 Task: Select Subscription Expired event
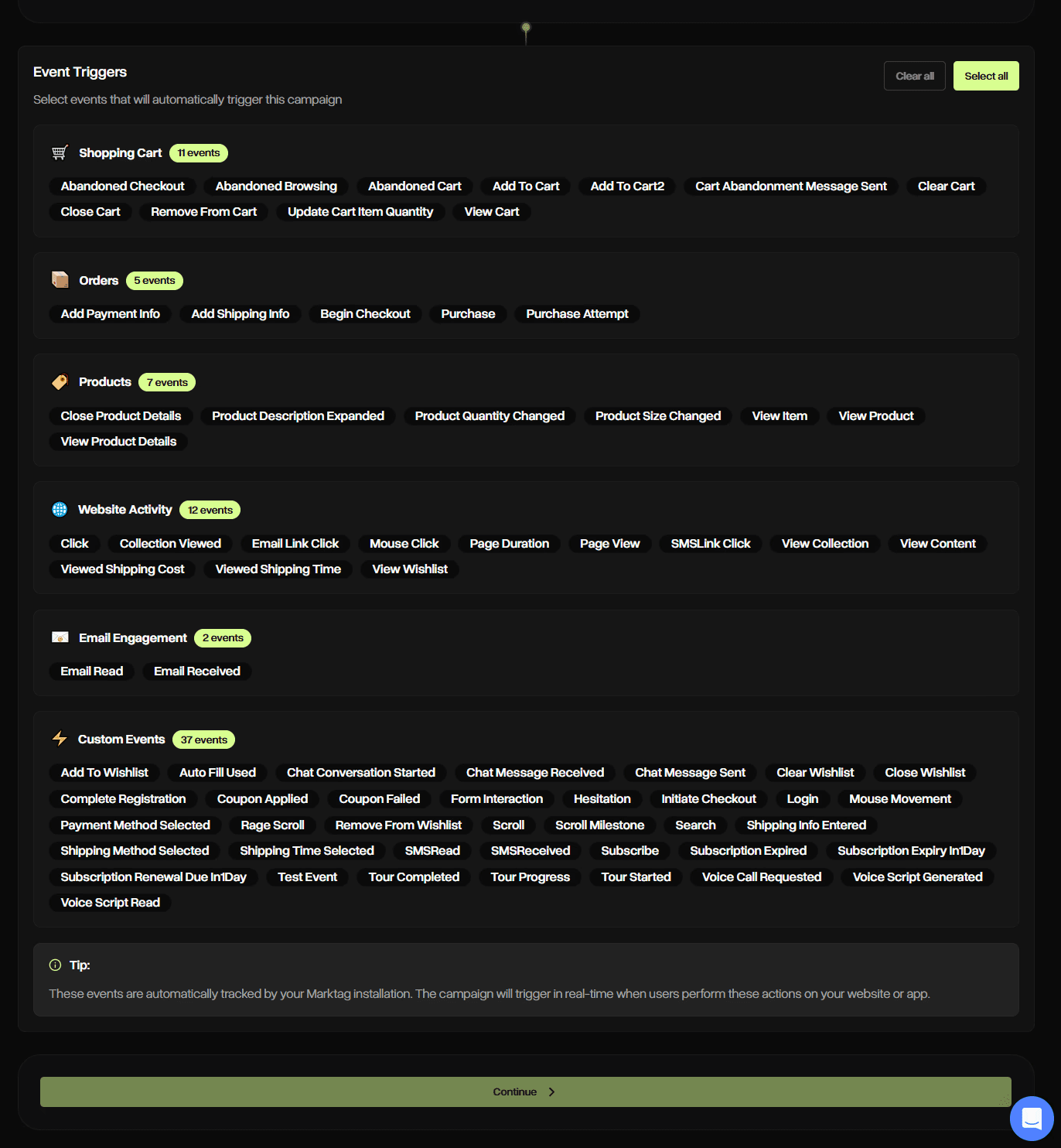[748, 851]
